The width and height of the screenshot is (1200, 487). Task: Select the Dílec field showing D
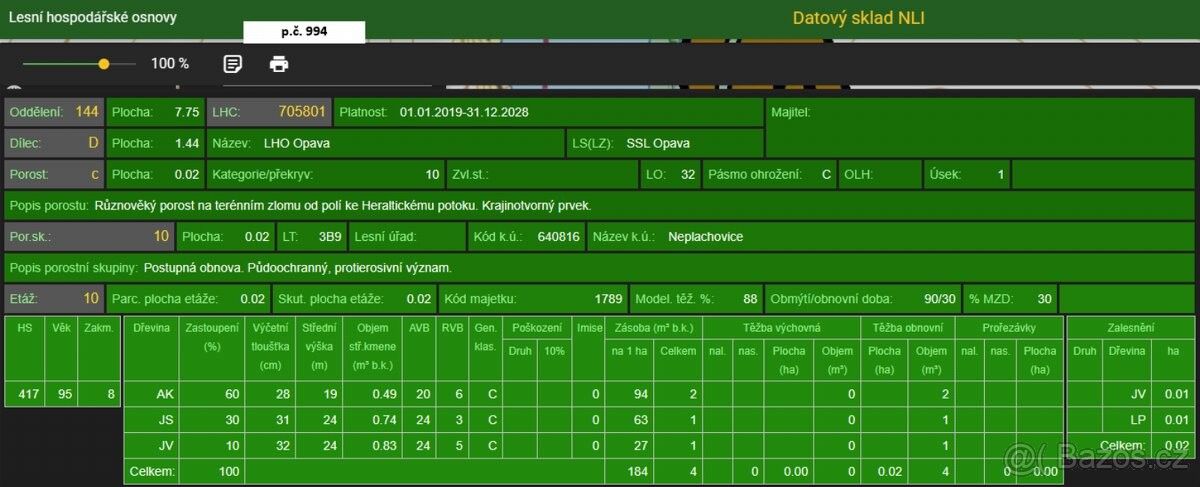[54, 143]
